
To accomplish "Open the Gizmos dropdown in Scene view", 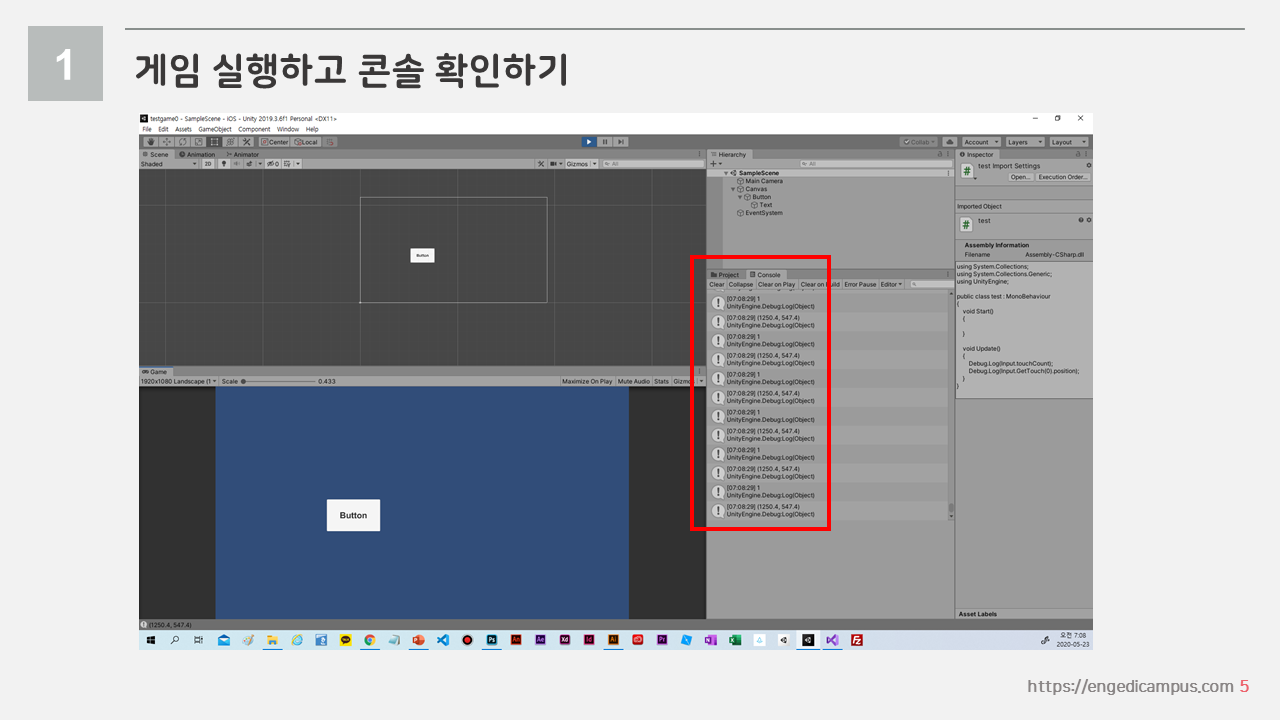I will point(582,164).
